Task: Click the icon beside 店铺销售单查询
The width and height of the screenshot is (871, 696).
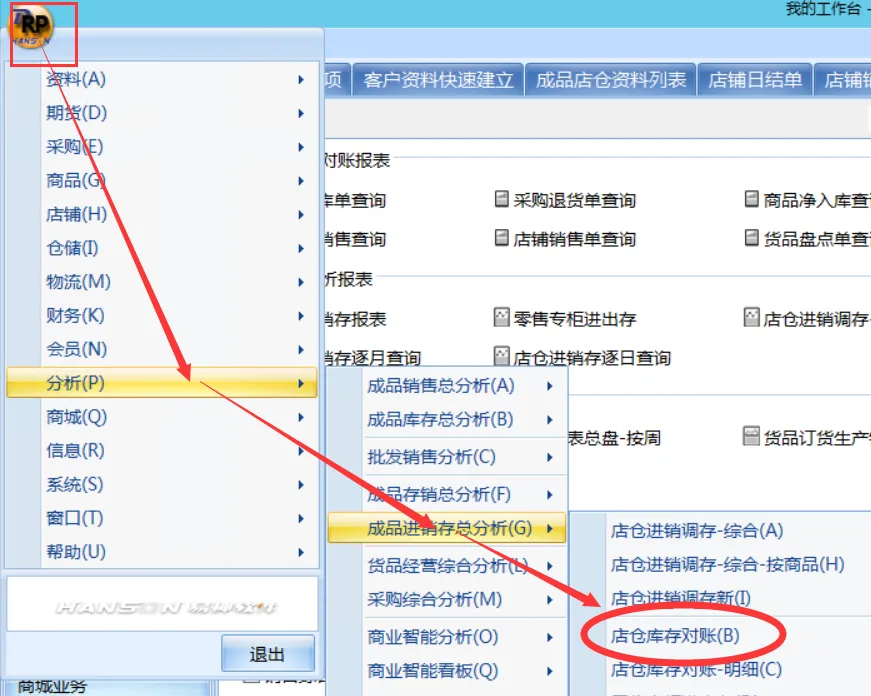Action: [x=502, y=238]
